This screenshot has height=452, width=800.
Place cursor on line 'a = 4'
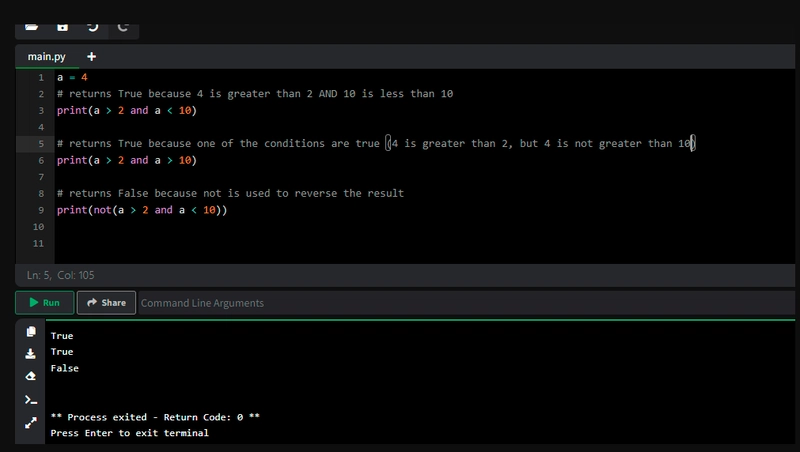point(72,78)
